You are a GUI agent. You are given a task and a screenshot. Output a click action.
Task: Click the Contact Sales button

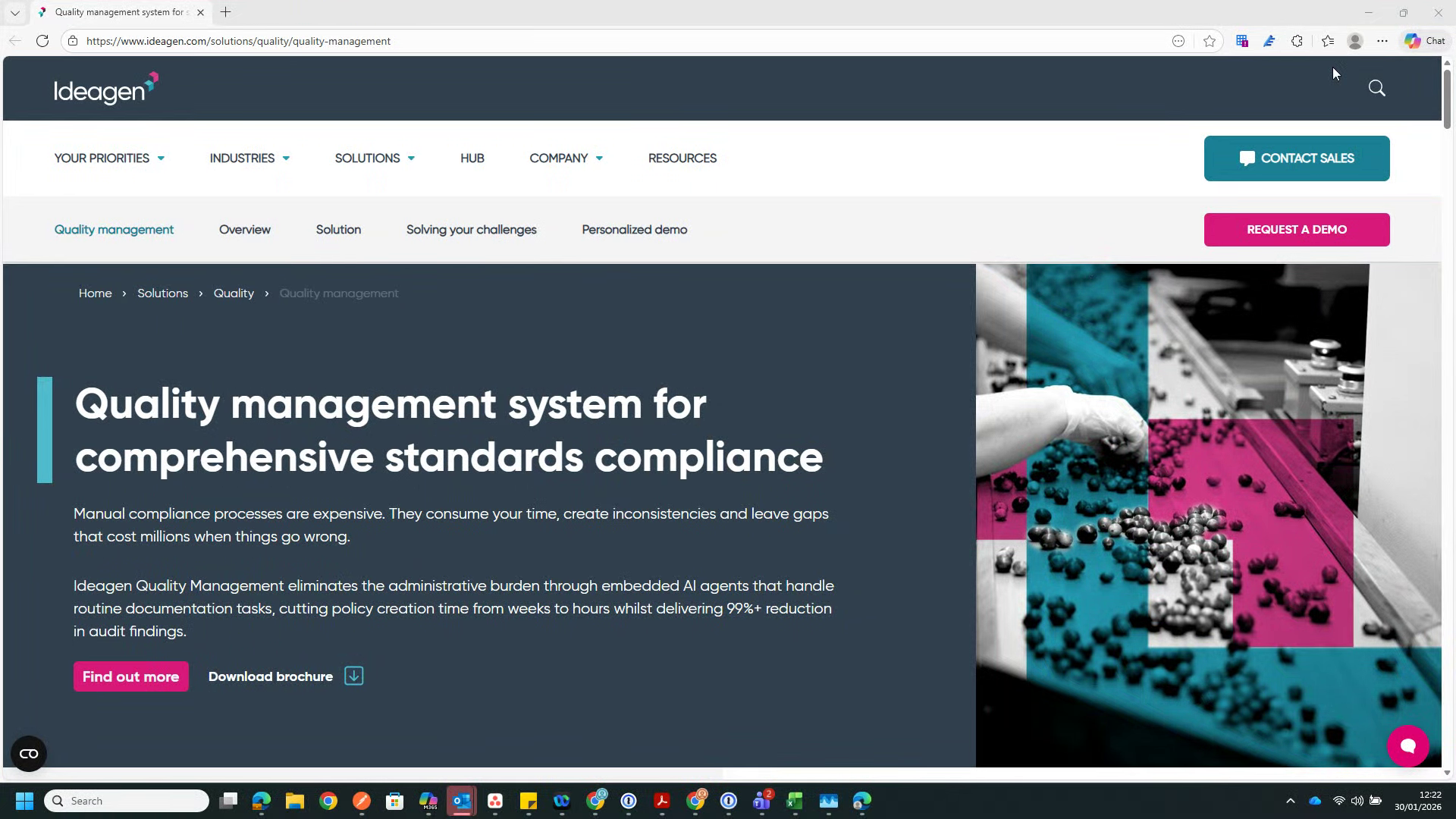(x=1297, y=158)
